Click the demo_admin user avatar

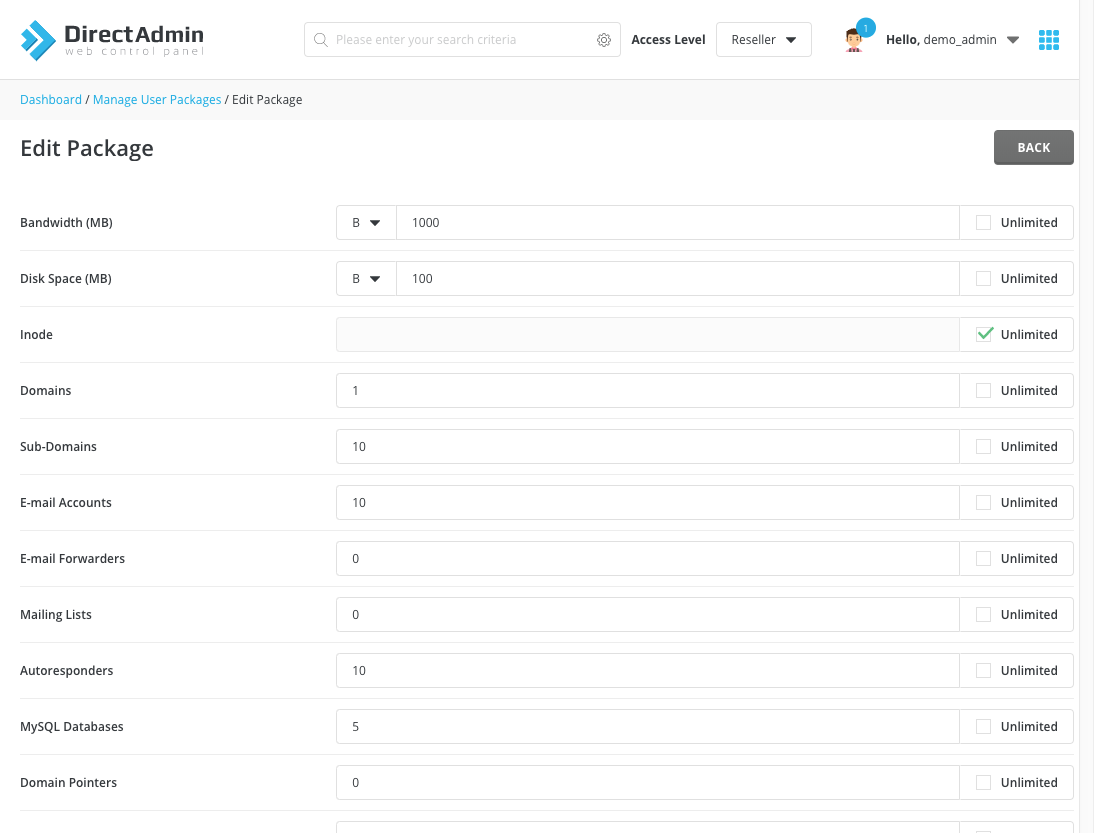click(x=853, y=40)
